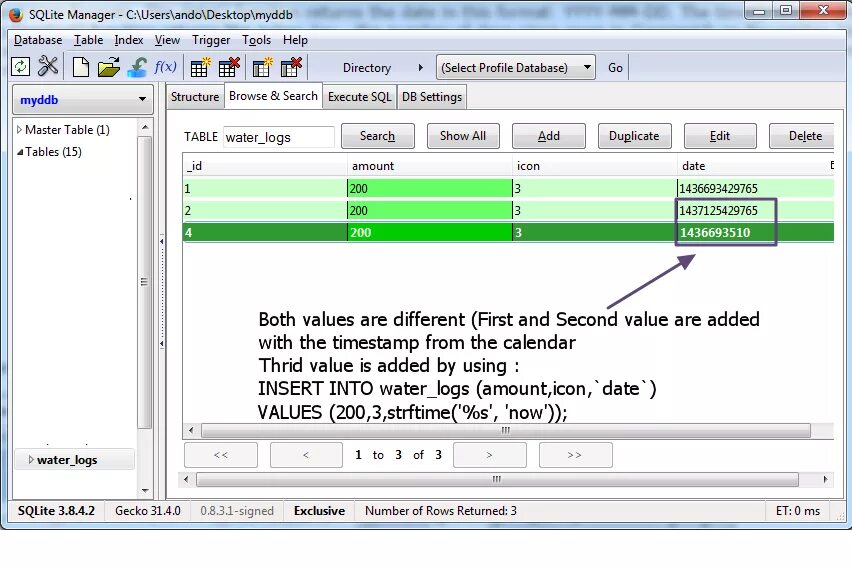The height and width of the screenshot is (566, 852).
Task: Open the Index menu
Action: [x=129, y=40]
